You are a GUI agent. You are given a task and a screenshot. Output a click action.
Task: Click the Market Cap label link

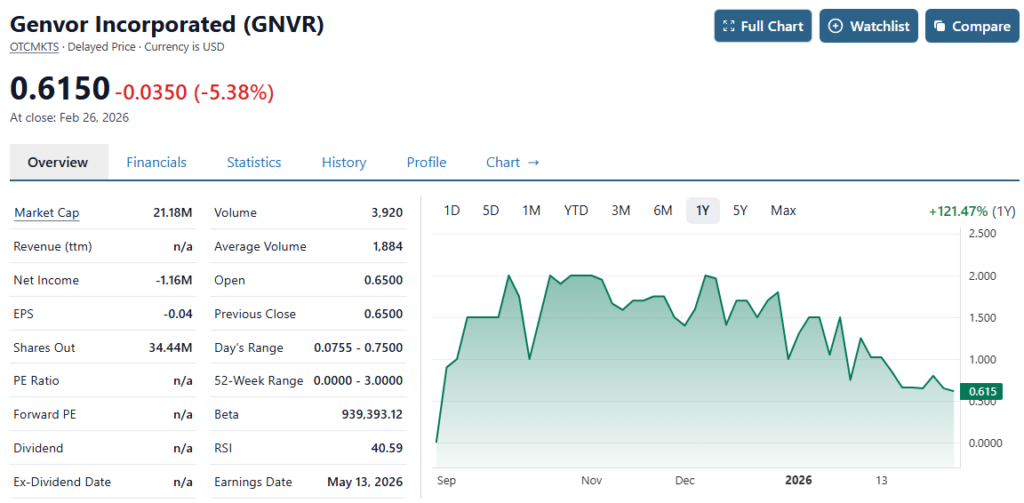pos(46,213)
